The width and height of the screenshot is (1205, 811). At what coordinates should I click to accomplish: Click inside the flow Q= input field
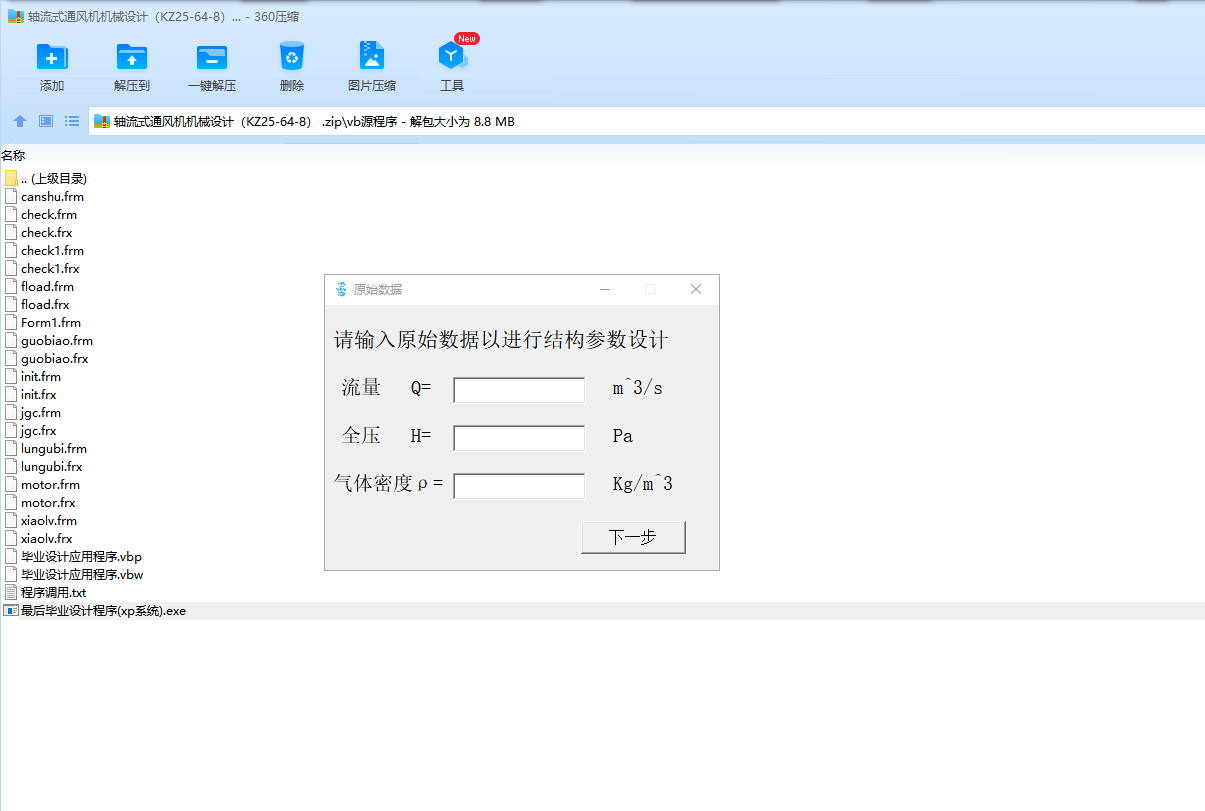(519, 390)
